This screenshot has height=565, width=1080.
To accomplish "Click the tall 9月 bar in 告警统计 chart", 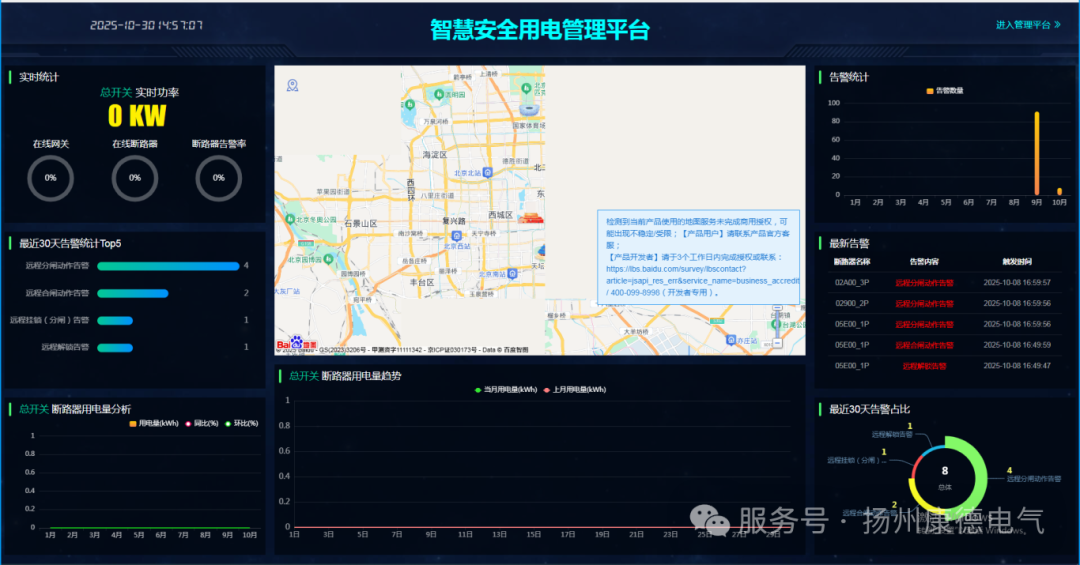I will click(x=1037, y=154).
